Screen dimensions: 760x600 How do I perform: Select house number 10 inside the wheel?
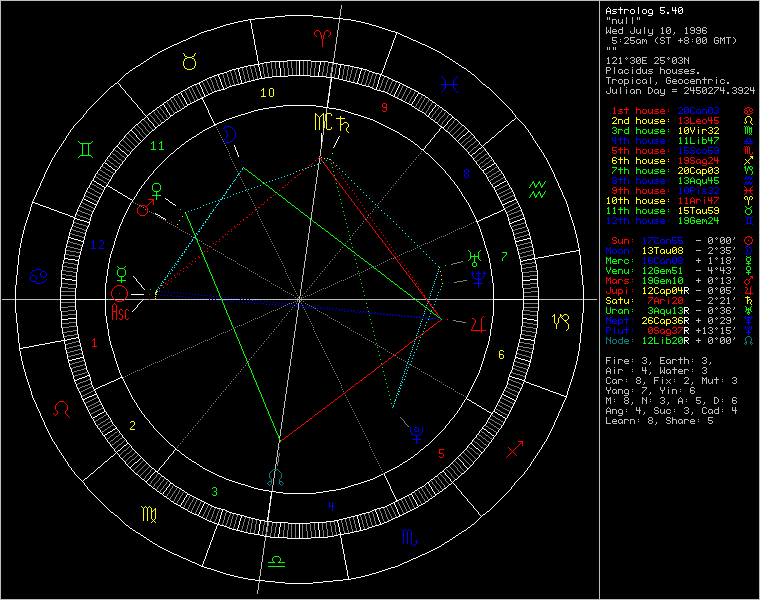267,93
